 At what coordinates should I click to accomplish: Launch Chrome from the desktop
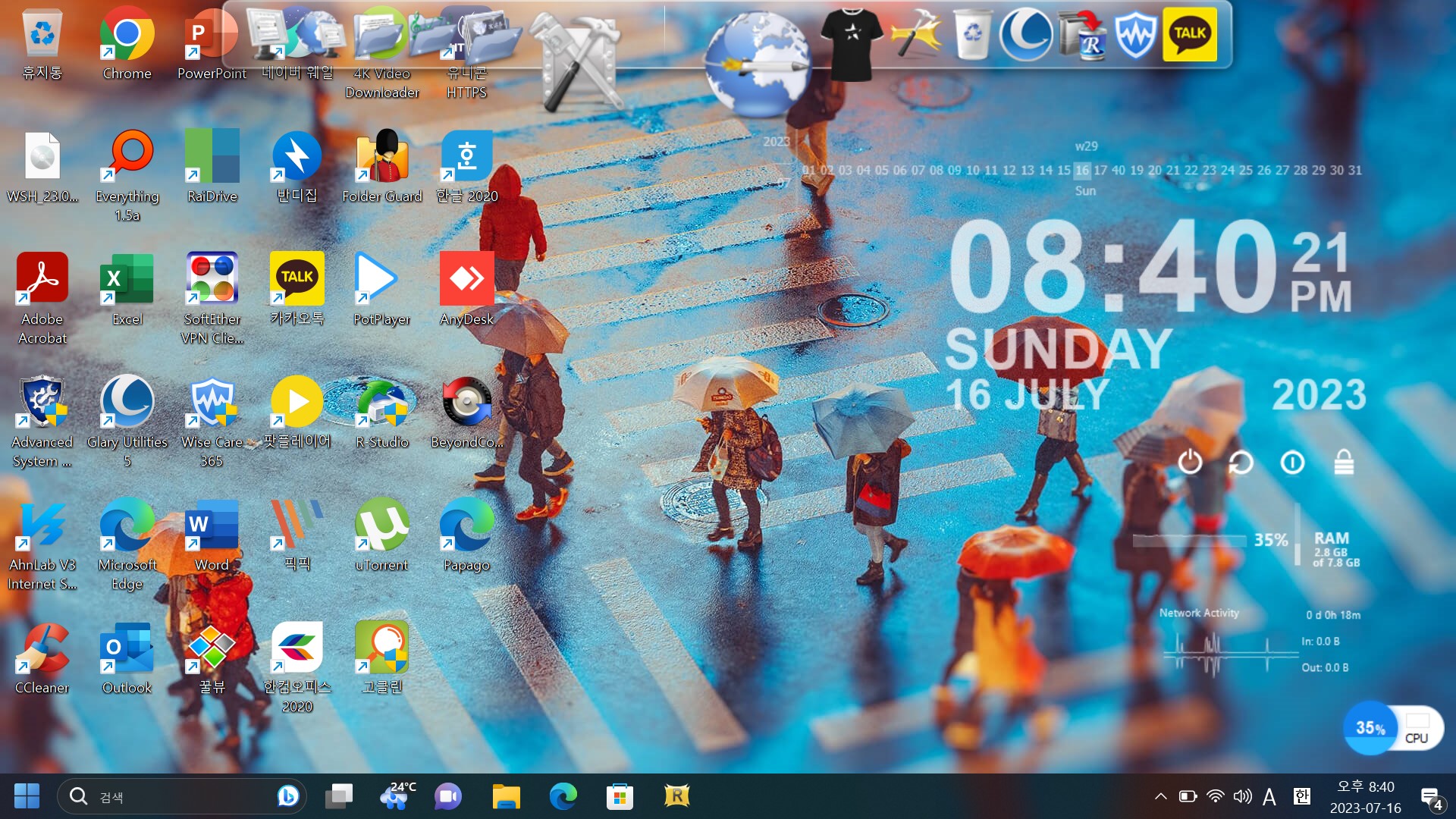[x=127, y=44]
